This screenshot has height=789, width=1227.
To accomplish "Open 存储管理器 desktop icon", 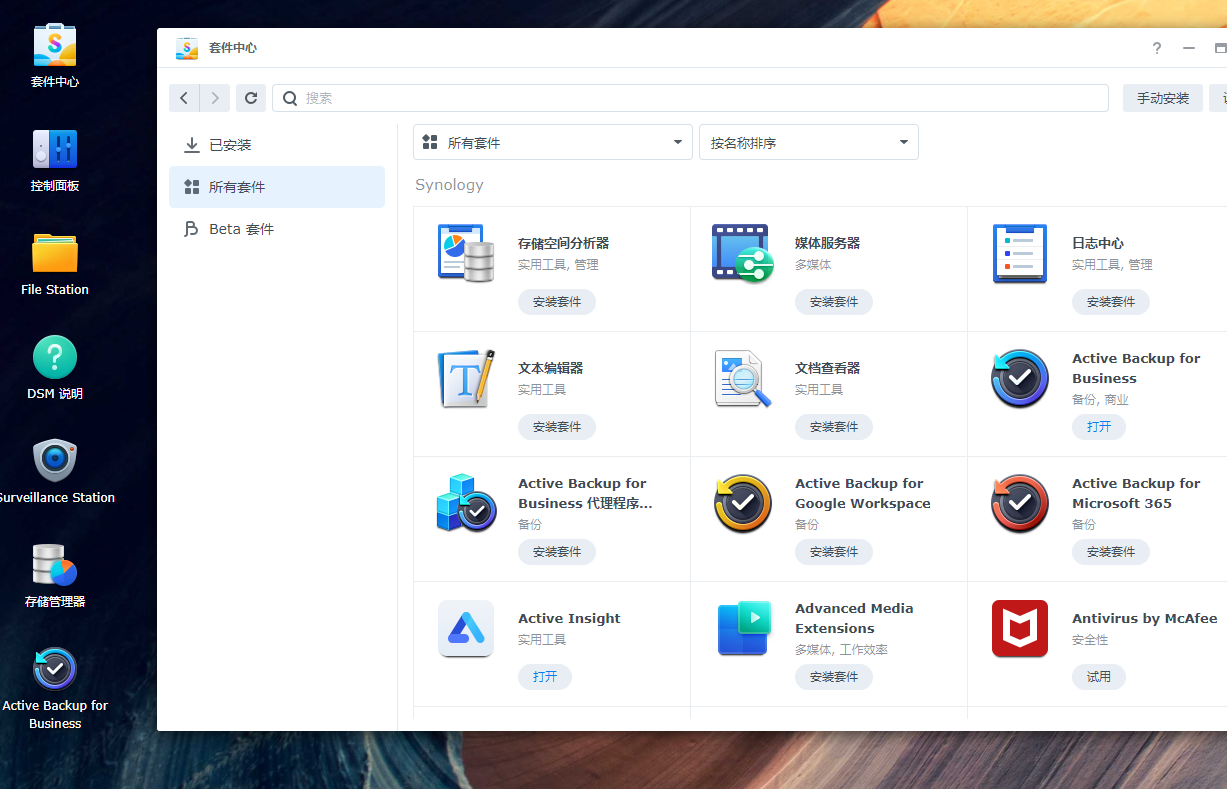I will (55, 565).
